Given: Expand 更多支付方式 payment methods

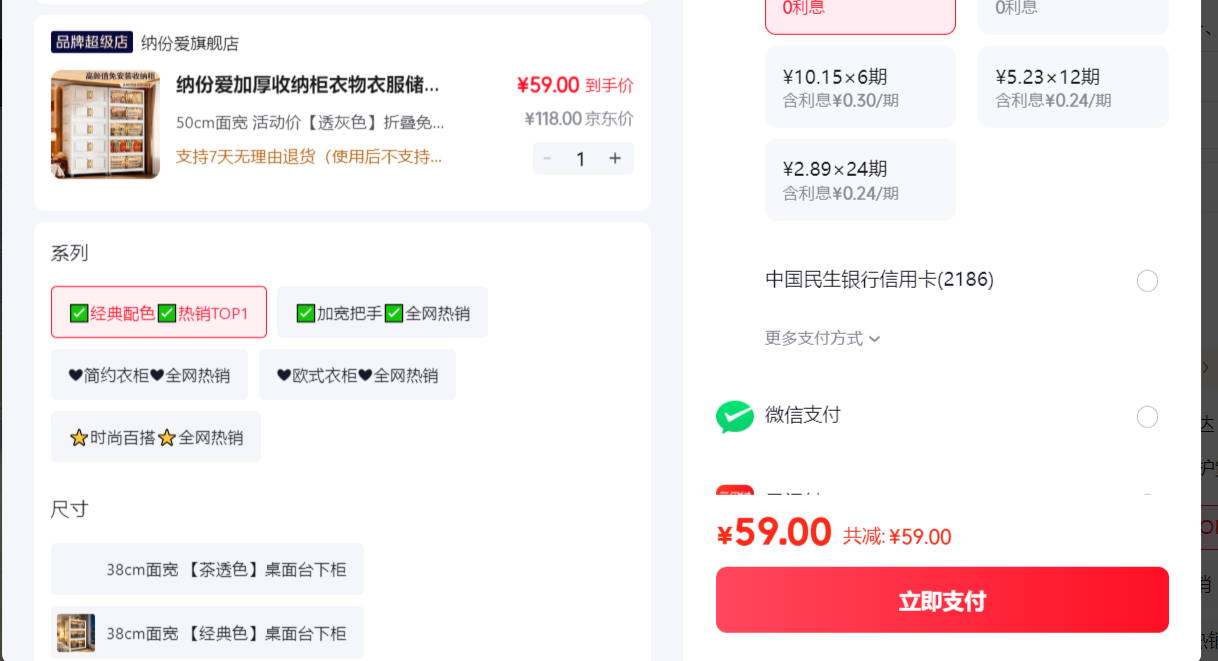Looking at the screenshot, I should (x=823, y=338).
